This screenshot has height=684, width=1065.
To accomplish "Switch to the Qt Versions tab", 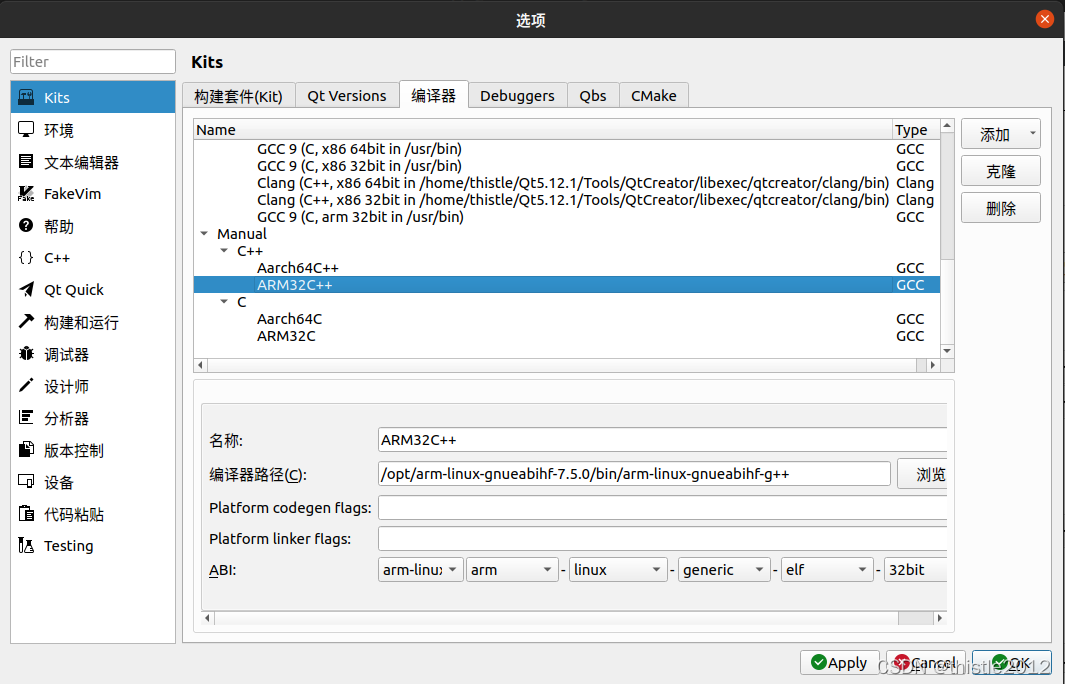I will (x=347, y=96).
